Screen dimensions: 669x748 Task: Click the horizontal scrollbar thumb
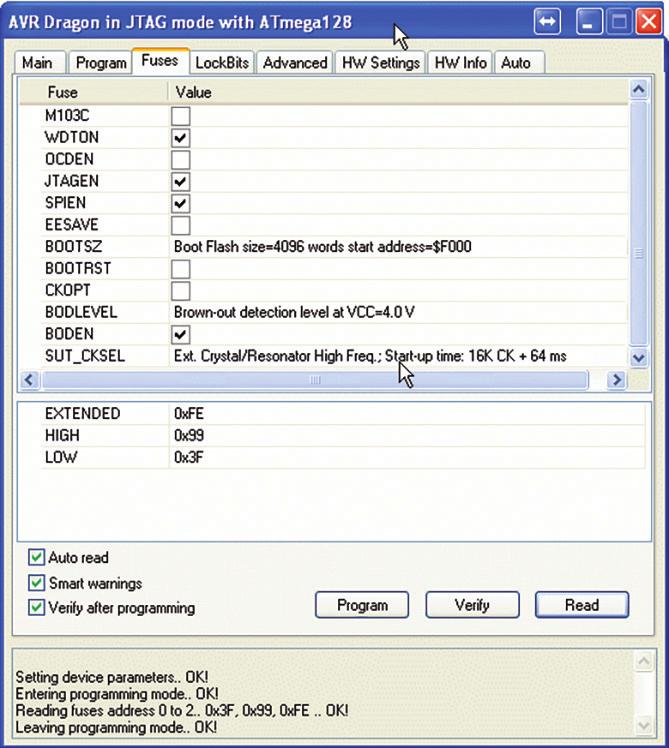(x=315, y=380)
